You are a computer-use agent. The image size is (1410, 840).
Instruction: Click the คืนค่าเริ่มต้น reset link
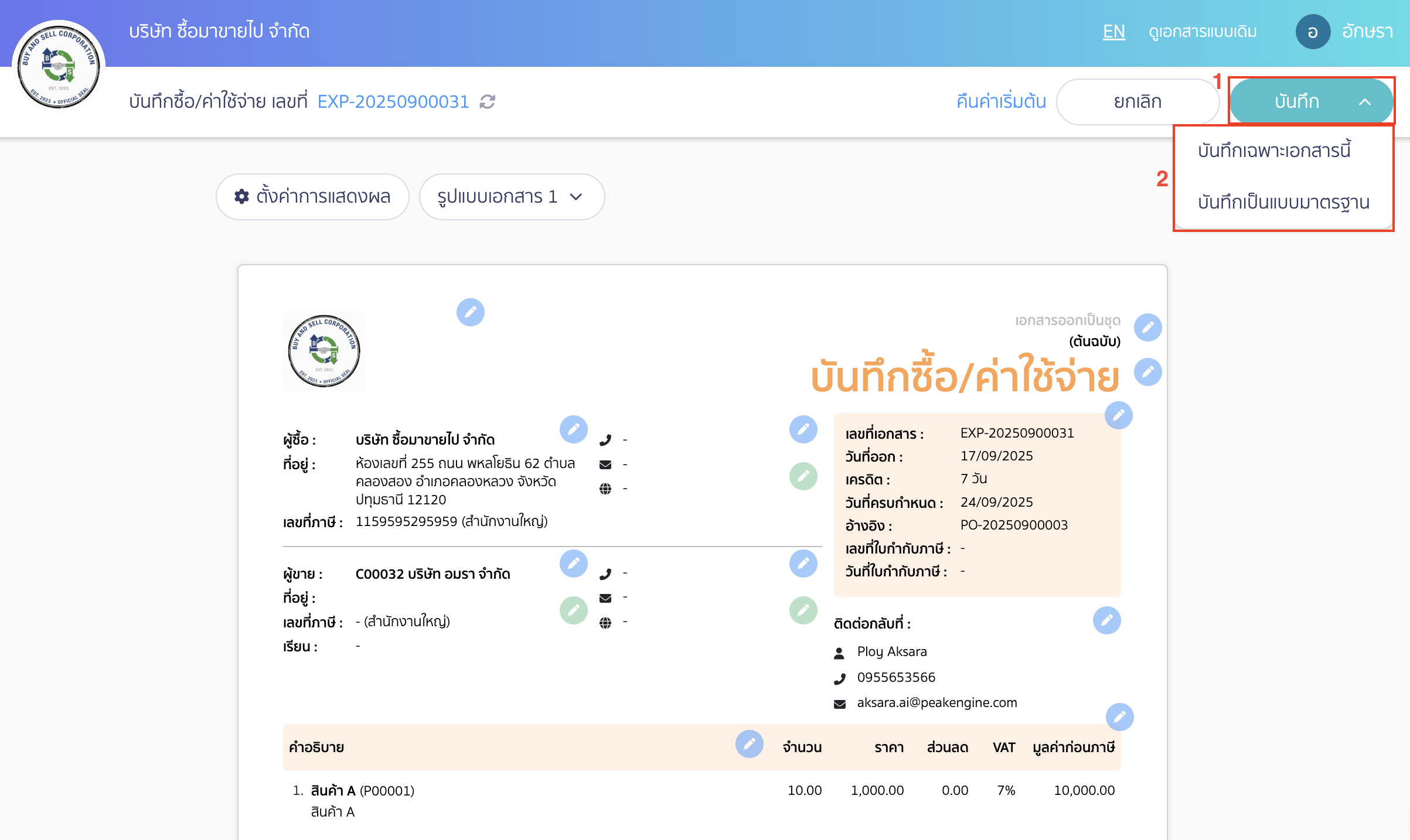tap(1001, 102)
